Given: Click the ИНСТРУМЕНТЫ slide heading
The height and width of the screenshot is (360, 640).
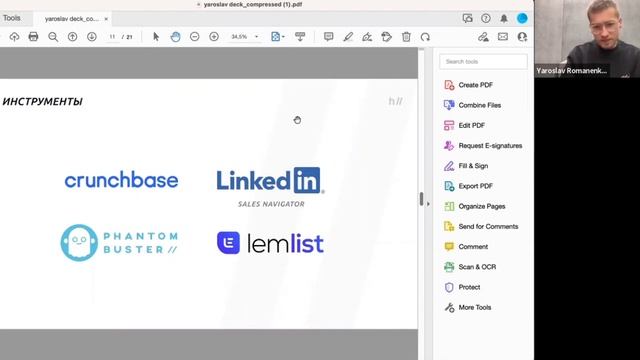Looking at the screenshot, I should 42,102.
